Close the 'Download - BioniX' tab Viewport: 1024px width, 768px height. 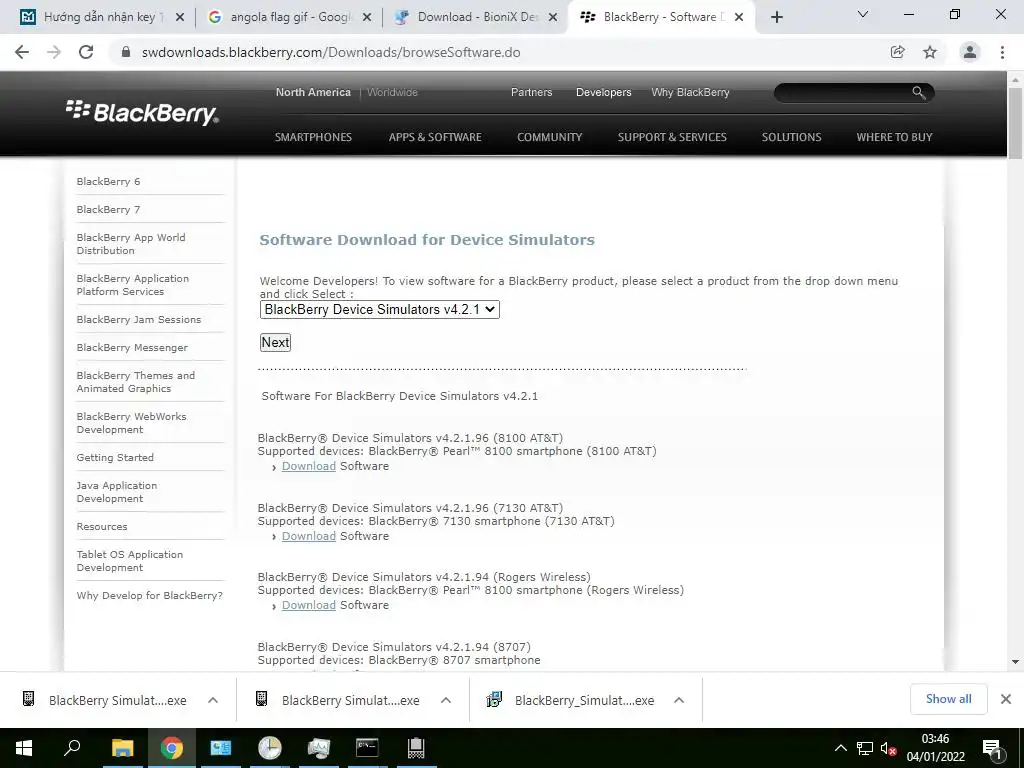click(x=553, y=18)
